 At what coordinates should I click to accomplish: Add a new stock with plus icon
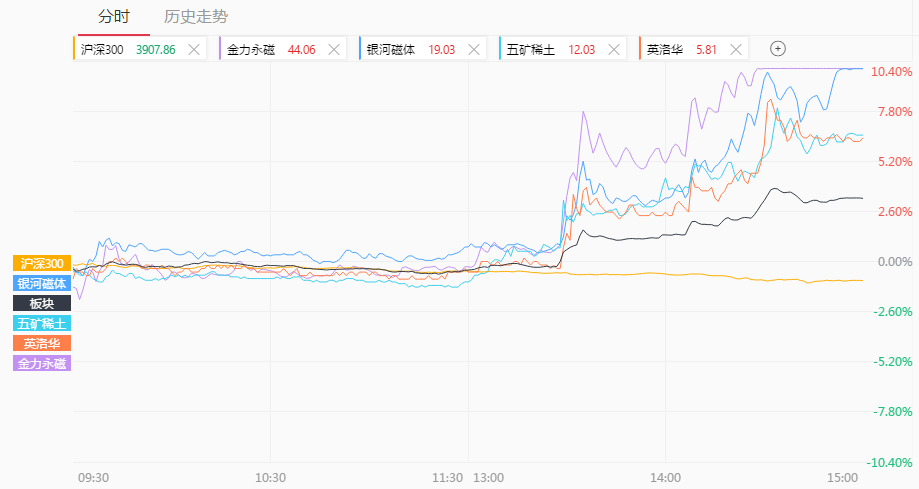point(778,49)
